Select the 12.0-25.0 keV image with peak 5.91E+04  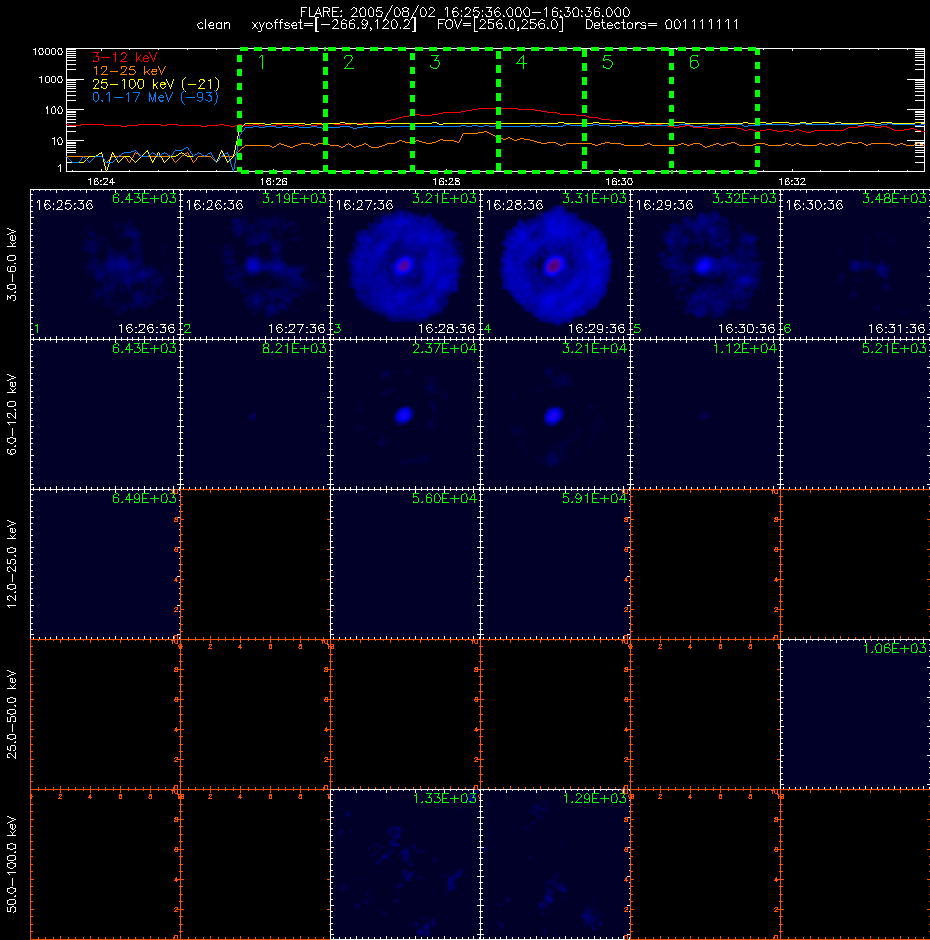[555, 564]
